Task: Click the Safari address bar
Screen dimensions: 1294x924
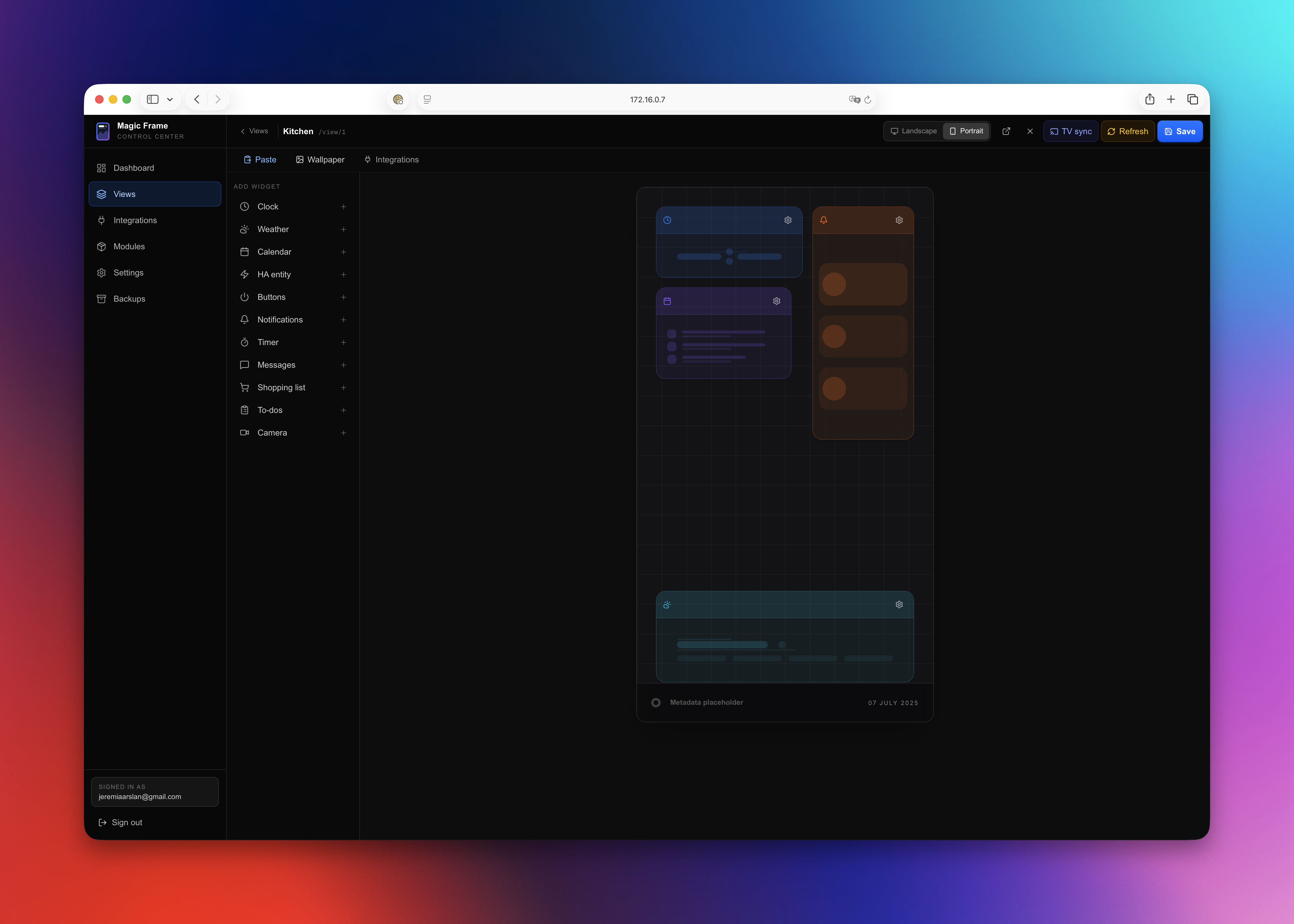Action: (x=647, y=100)
